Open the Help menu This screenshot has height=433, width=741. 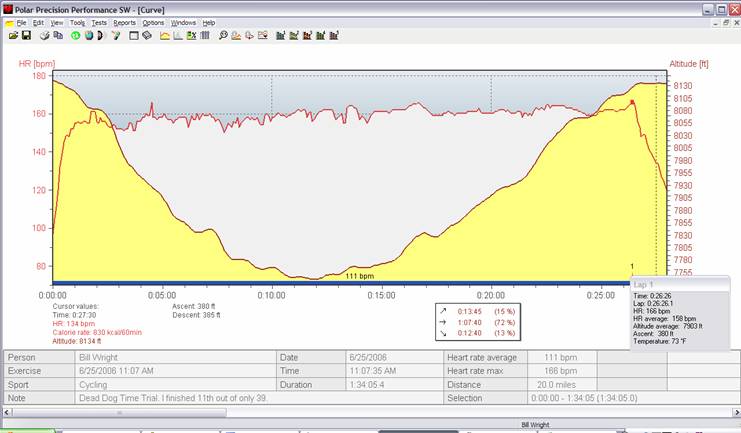point(209,23)
